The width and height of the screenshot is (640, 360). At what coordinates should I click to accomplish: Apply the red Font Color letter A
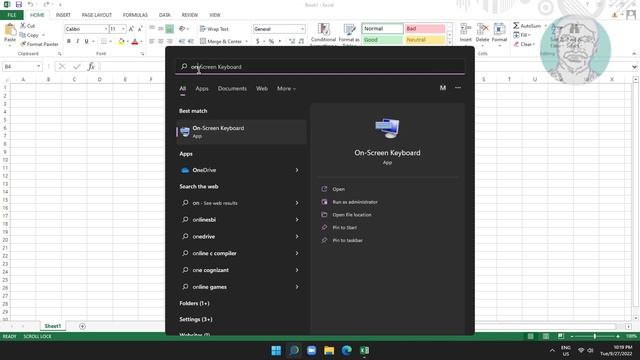click(135, 41)
